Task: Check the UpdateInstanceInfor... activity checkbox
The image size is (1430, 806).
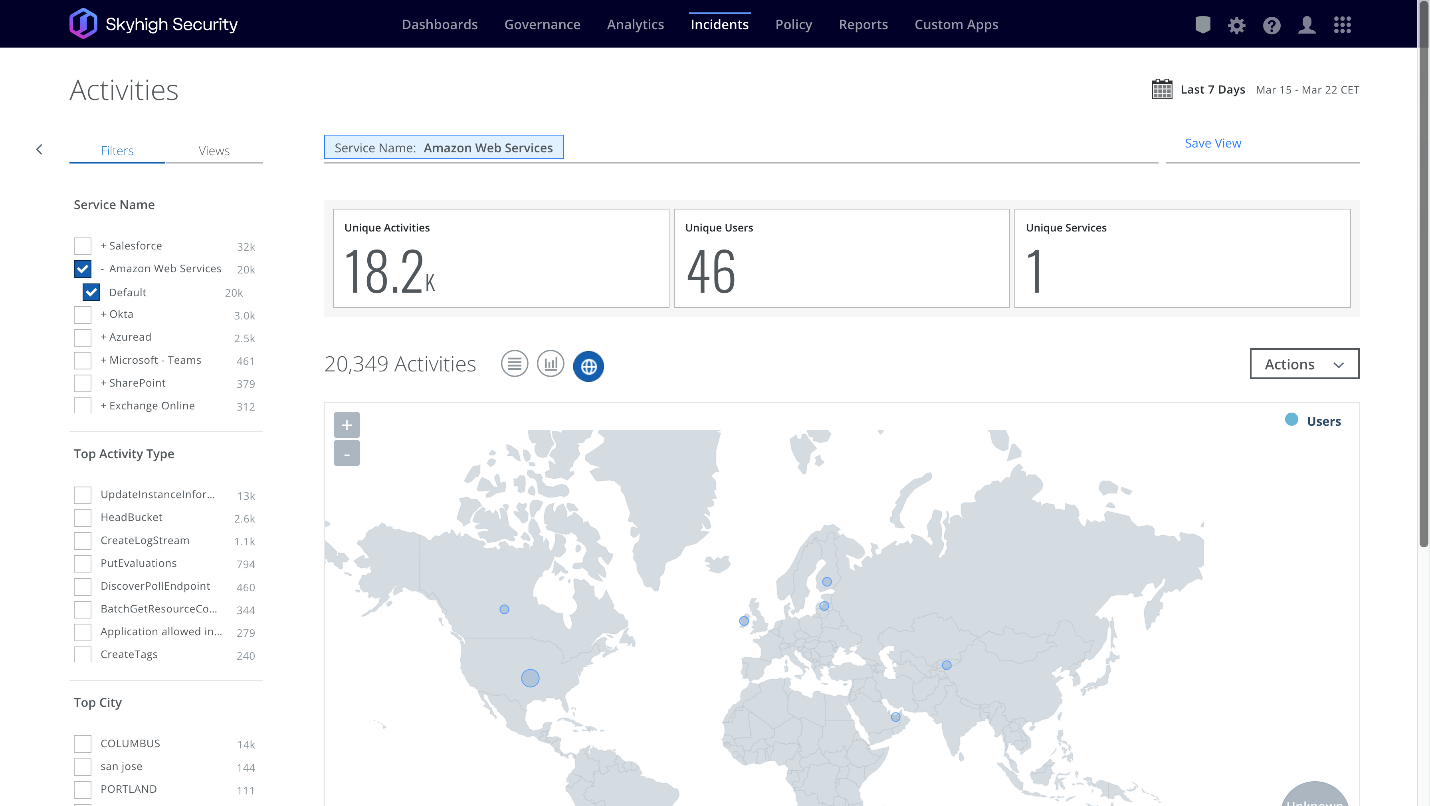Action: click(83, 495)
